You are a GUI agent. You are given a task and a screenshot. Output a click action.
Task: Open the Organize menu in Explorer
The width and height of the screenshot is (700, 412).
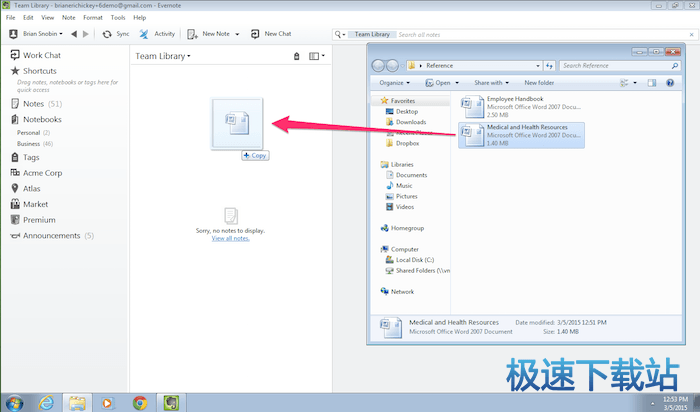[395, 83]
